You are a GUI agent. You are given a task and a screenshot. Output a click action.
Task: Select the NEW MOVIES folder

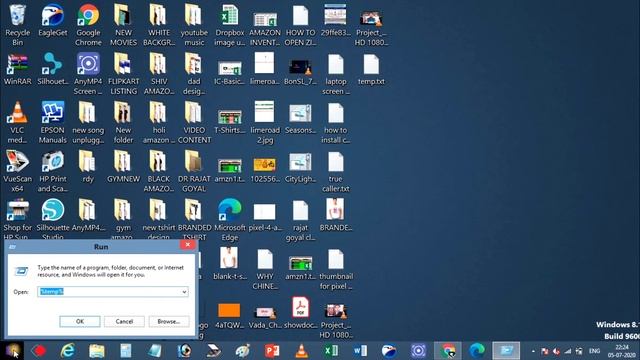[x=123, y=24]
